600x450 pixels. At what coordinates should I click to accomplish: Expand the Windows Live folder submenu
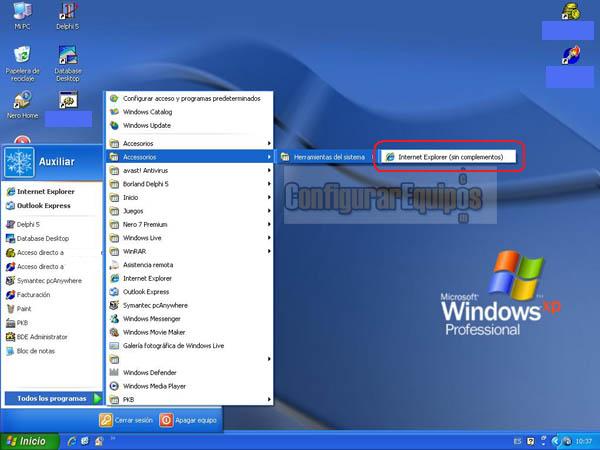(x=189, y=238)
